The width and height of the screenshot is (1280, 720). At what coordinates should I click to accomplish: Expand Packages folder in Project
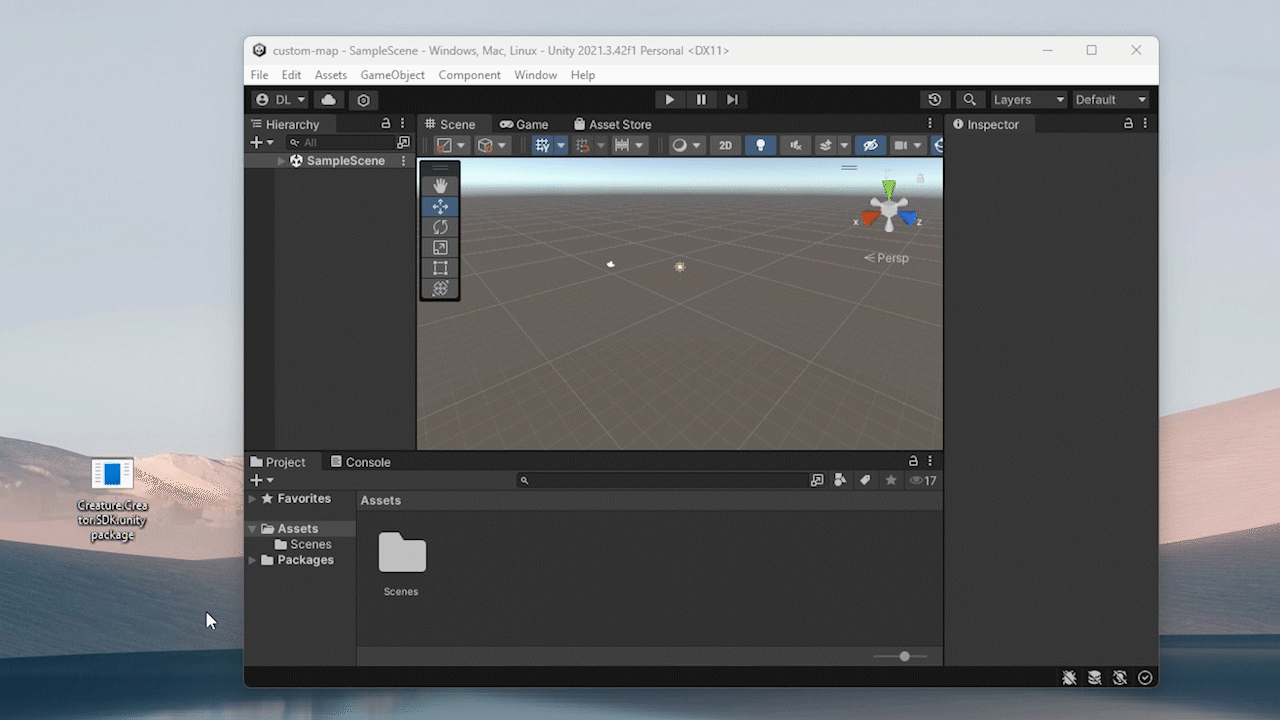pyautogui.click(x=253, y=560)
